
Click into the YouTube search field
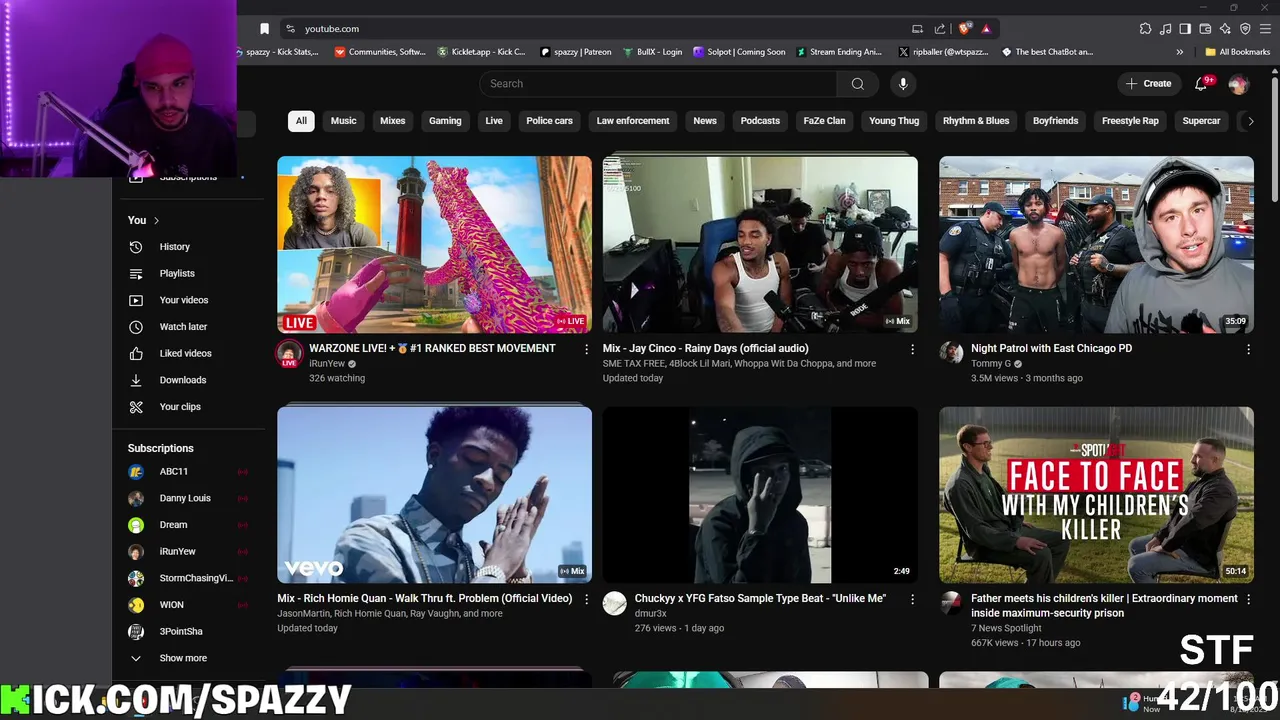tap(658, 84)
